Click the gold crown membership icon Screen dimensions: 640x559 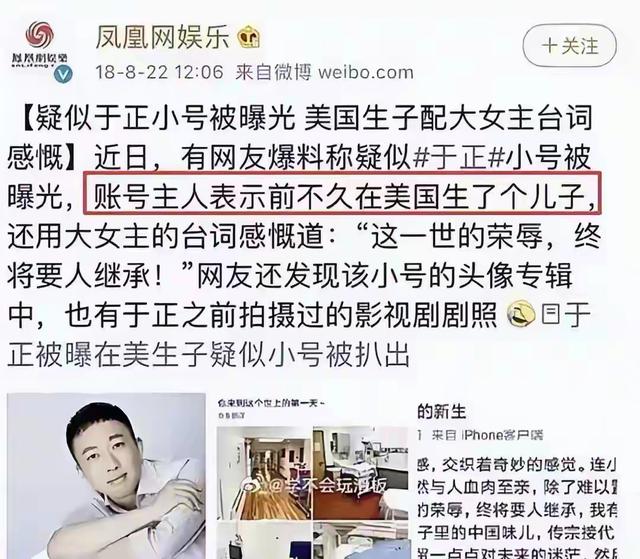tap(249, 38)
